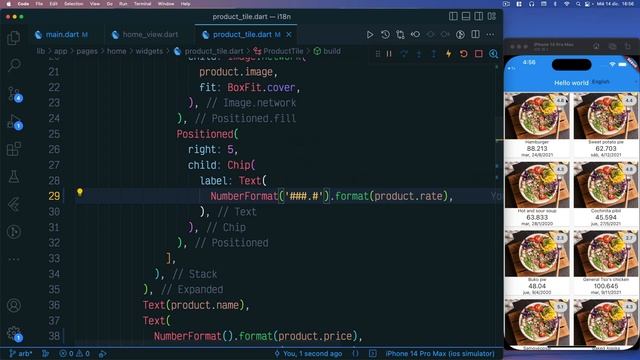Toggle the secondary side bar layout icon
Image resolution: width=640 pixels, height=360 pixels.
pos(479,16)
